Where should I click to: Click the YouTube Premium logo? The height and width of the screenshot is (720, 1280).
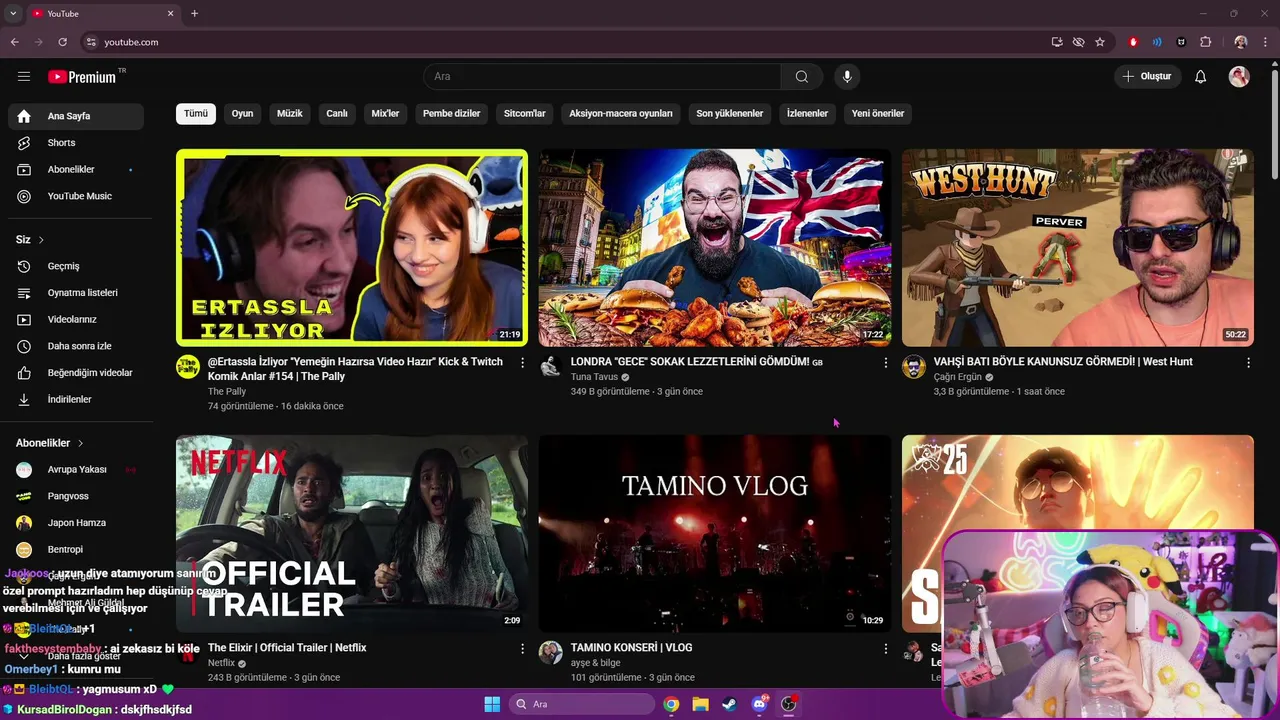pos(83,77)
